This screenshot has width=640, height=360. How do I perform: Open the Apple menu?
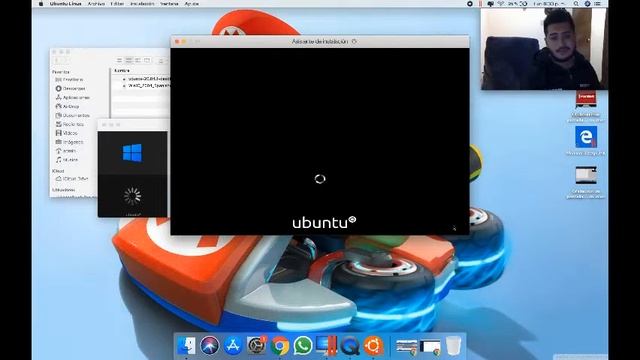click(x=41, y=4)
